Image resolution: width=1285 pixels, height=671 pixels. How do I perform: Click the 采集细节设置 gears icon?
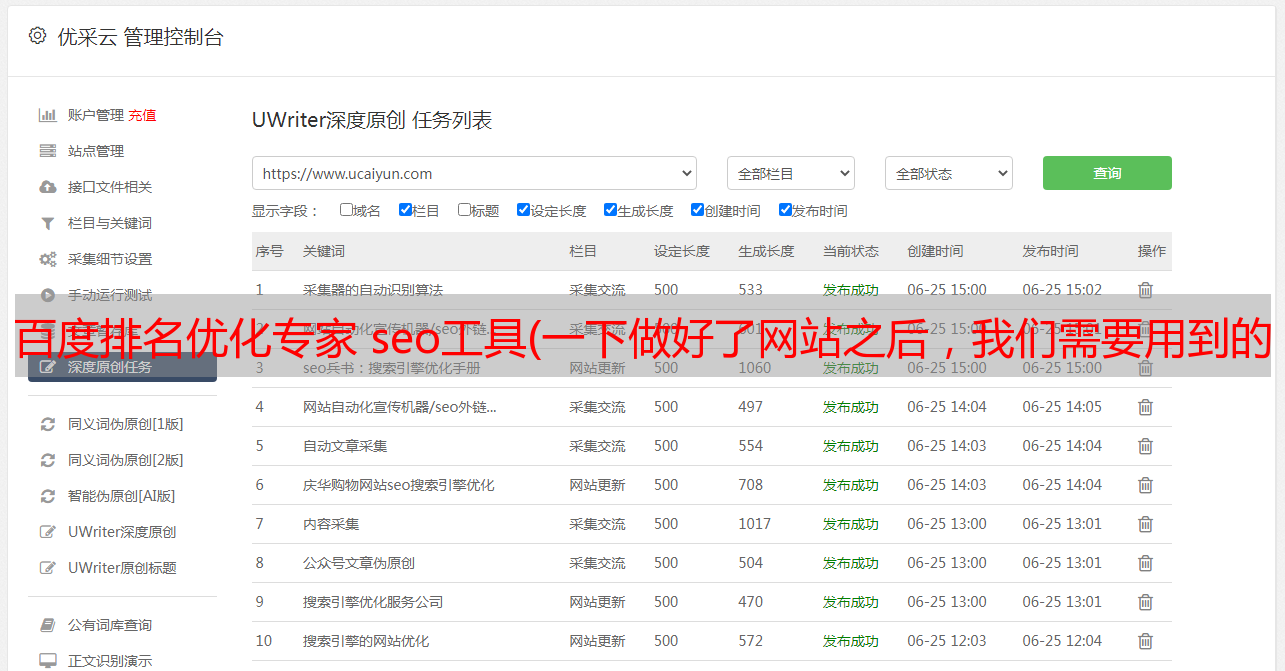pos(47,259)
